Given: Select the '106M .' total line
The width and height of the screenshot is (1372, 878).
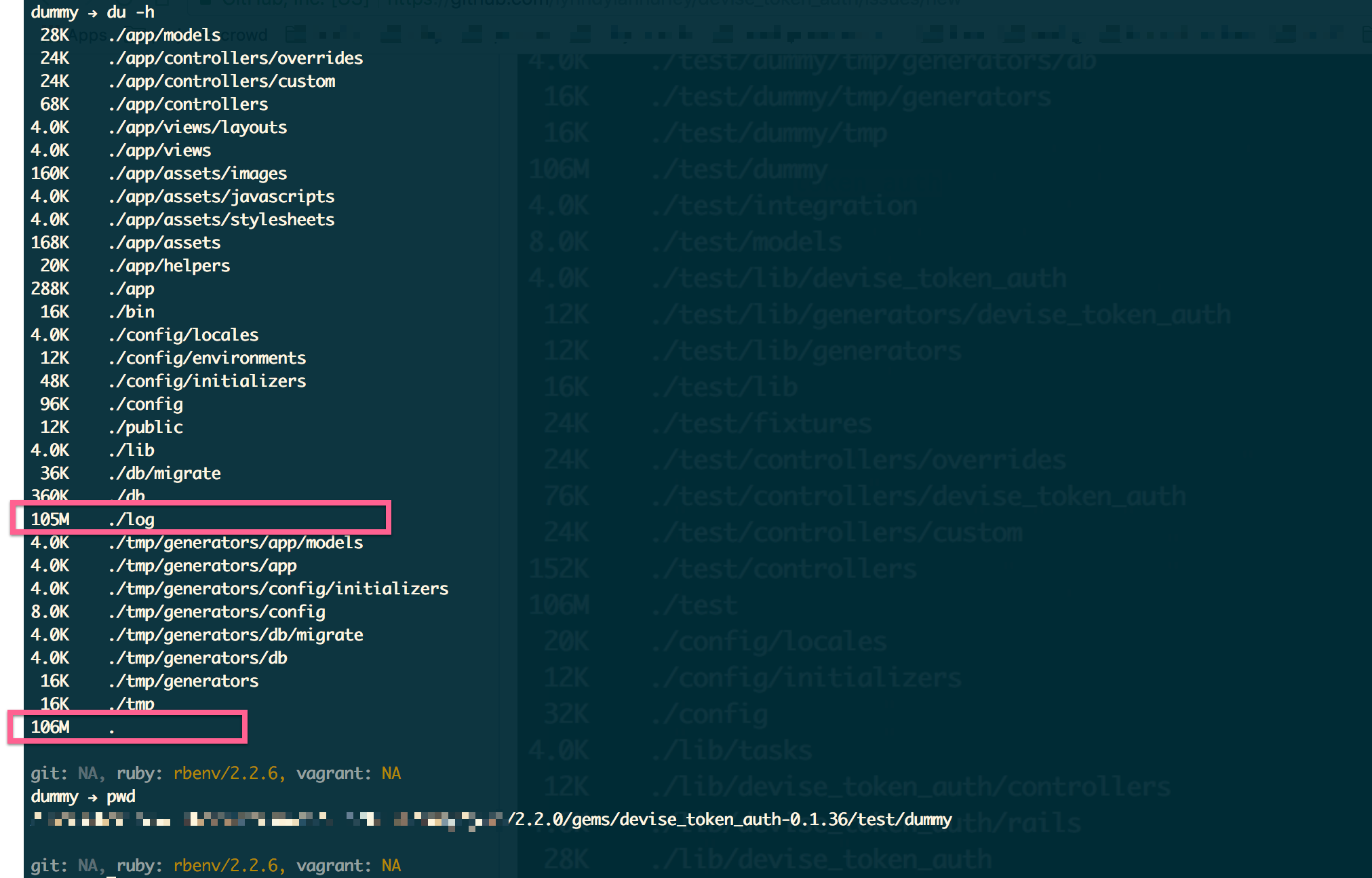Looking at the screenshot, I should (x=73, y=727).
